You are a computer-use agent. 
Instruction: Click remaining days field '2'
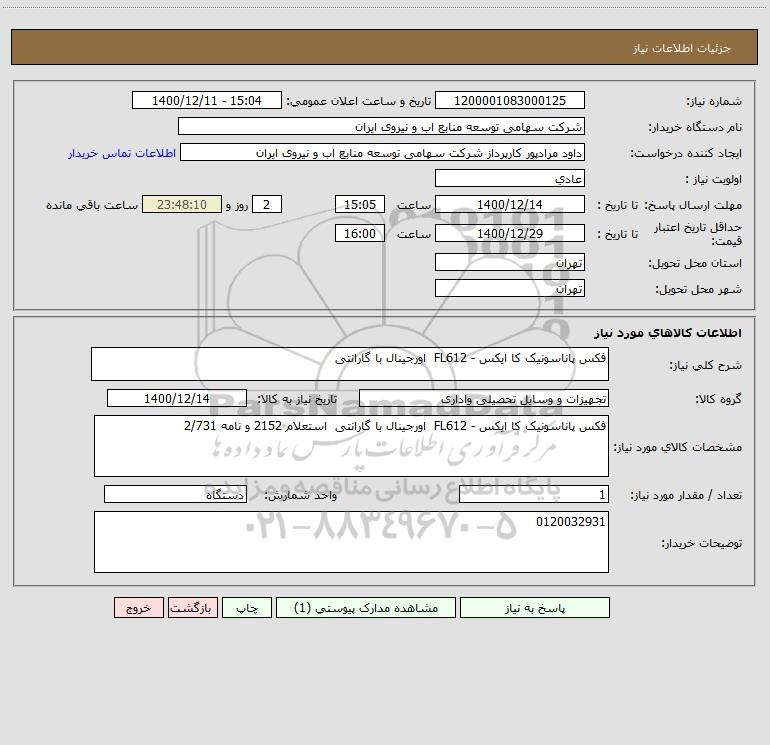click(267, 204)
